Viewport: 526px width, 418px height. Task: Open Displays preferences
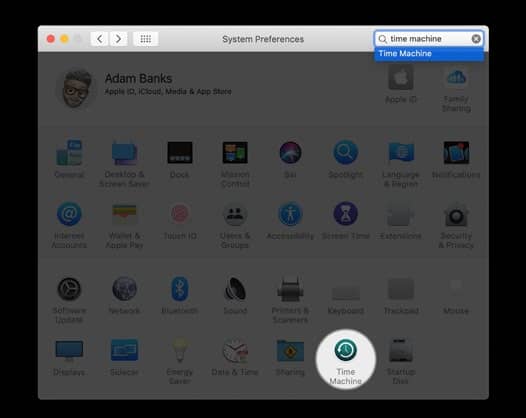[69, 357]
